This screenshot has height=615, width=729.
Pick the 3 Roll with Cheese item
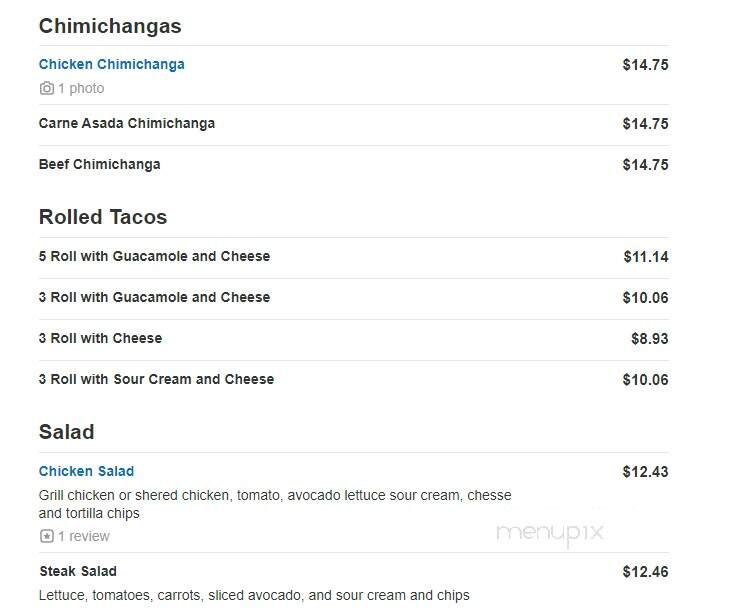tap(100, 338)
